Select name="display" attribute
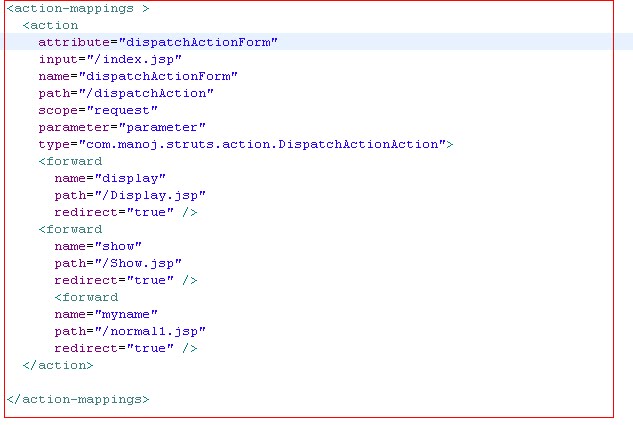633x425 pixels. click(x=110, y=178)
